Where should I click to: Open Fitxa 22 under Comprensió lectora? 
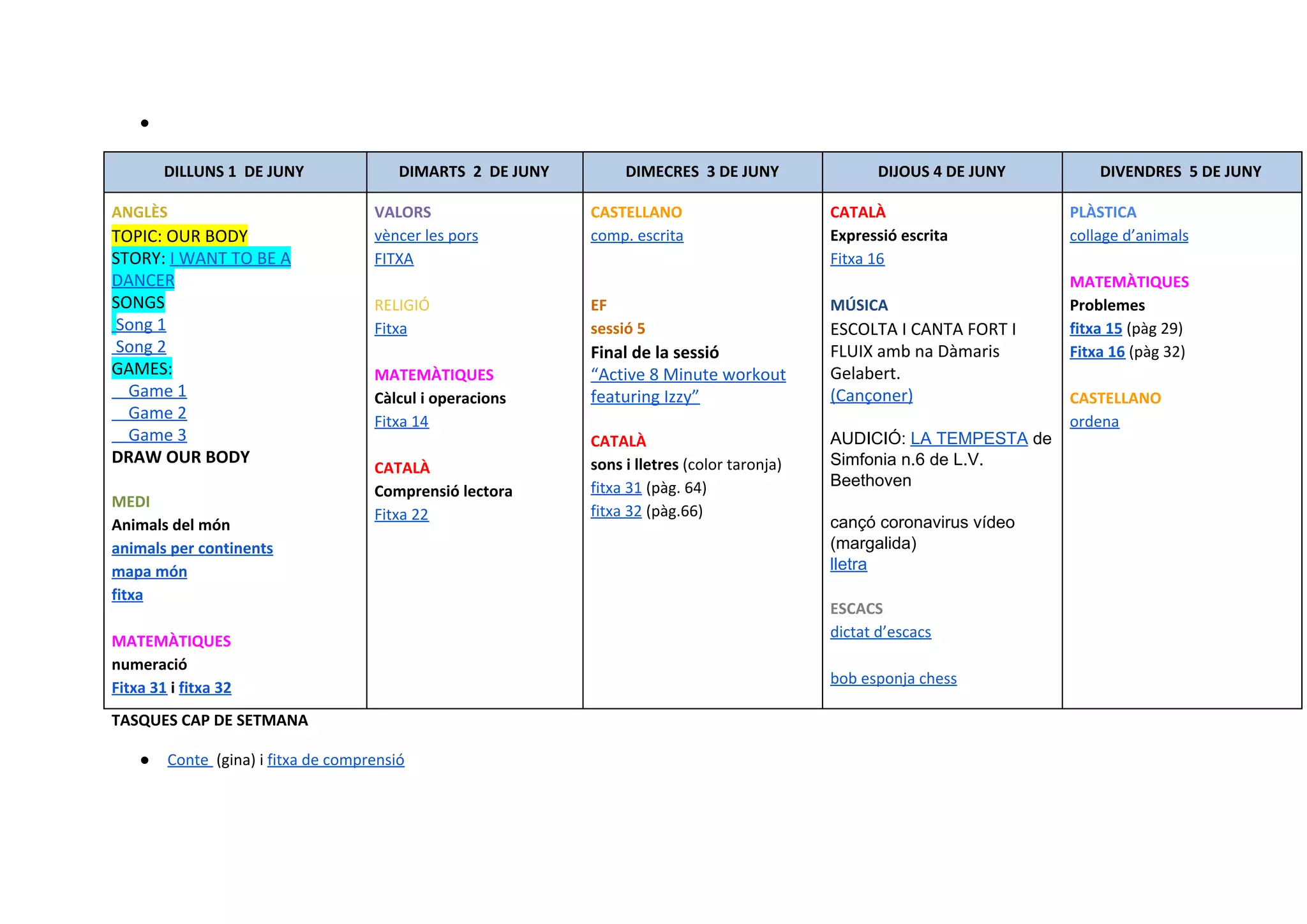coord(401,515)
